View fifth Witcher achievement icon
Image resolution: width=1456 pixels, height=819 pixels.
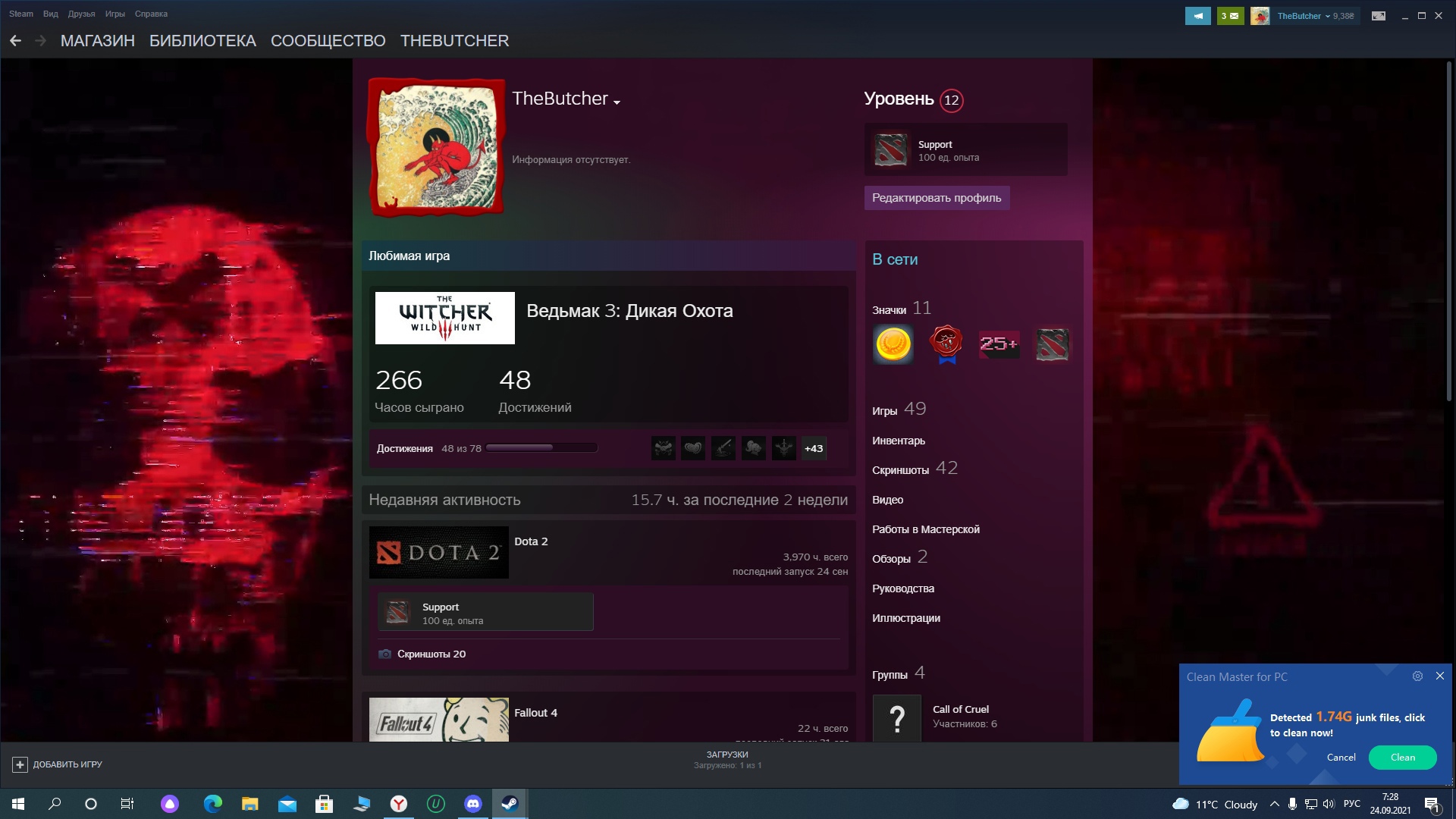(x=784, y=448)
